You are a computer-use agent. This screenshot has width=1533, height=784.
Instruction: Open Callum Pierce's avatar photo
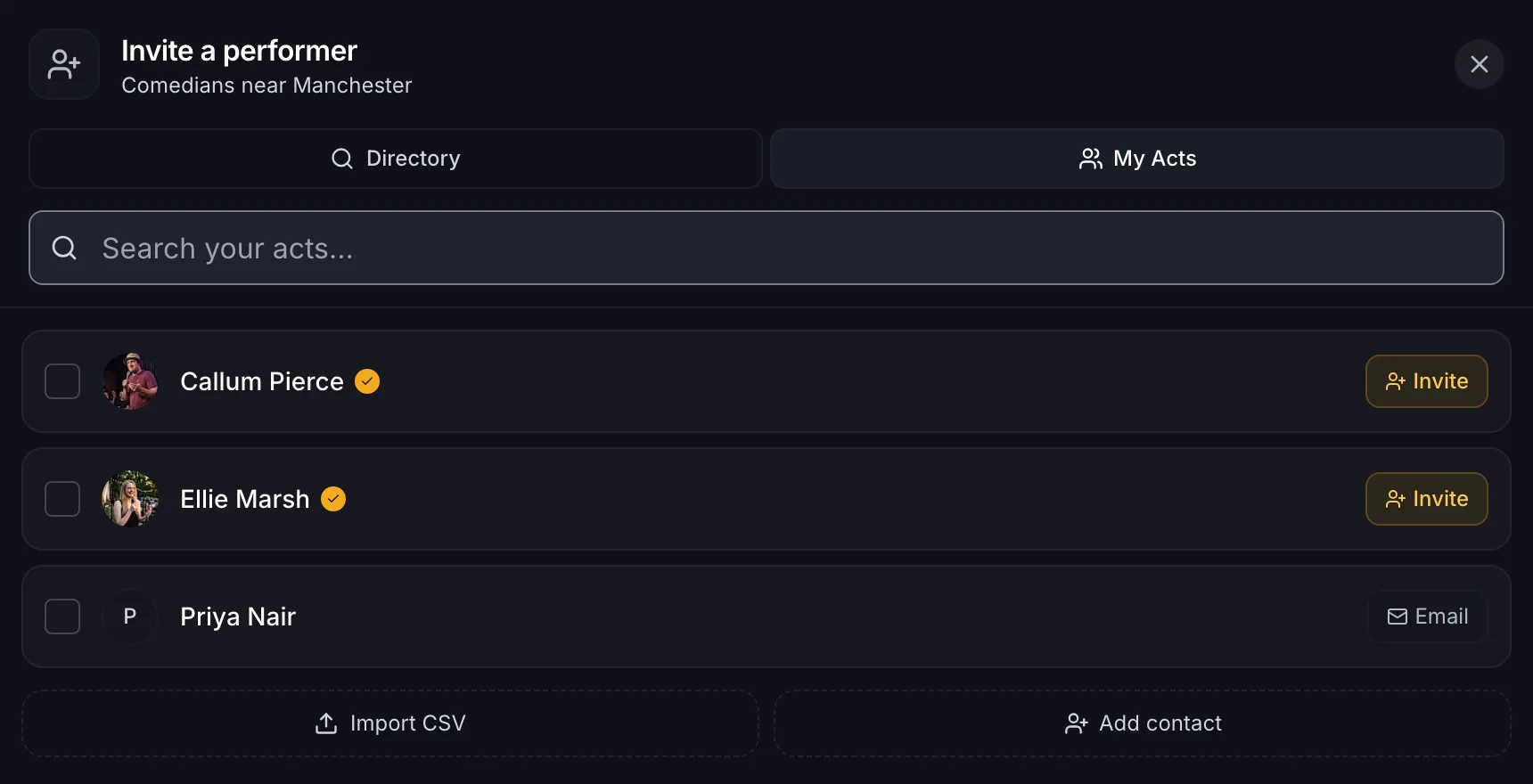point(130,381)
